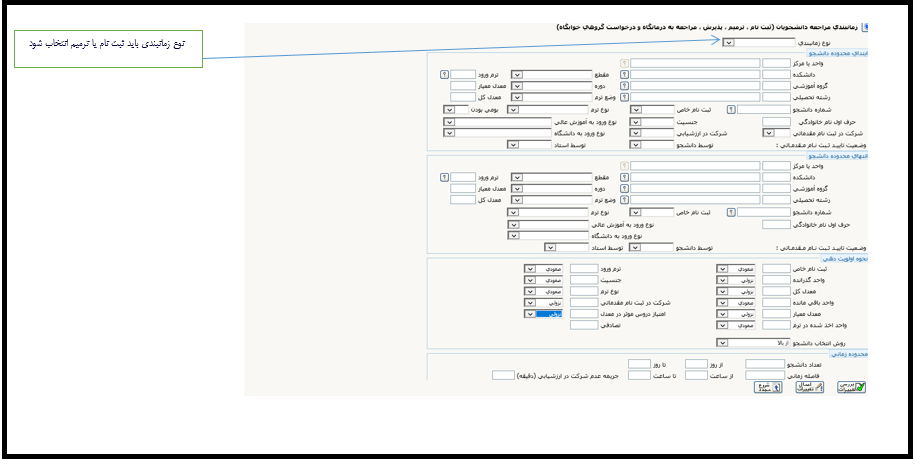Click معدل معیار field in start range
This screenshot has width=915, height=464.
[x=463, y=86]
